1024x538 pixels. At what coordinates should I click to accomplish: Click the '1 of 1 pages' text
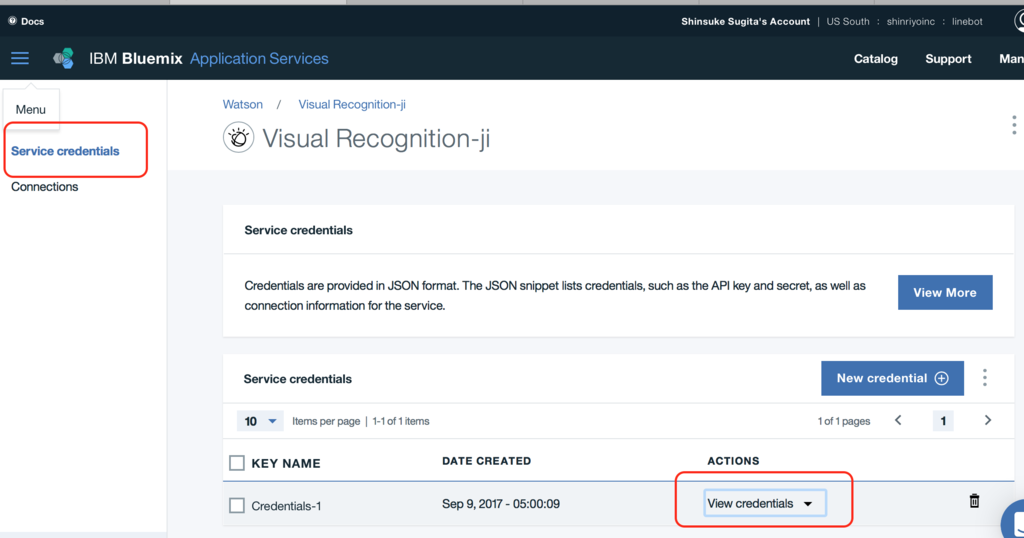844,421
